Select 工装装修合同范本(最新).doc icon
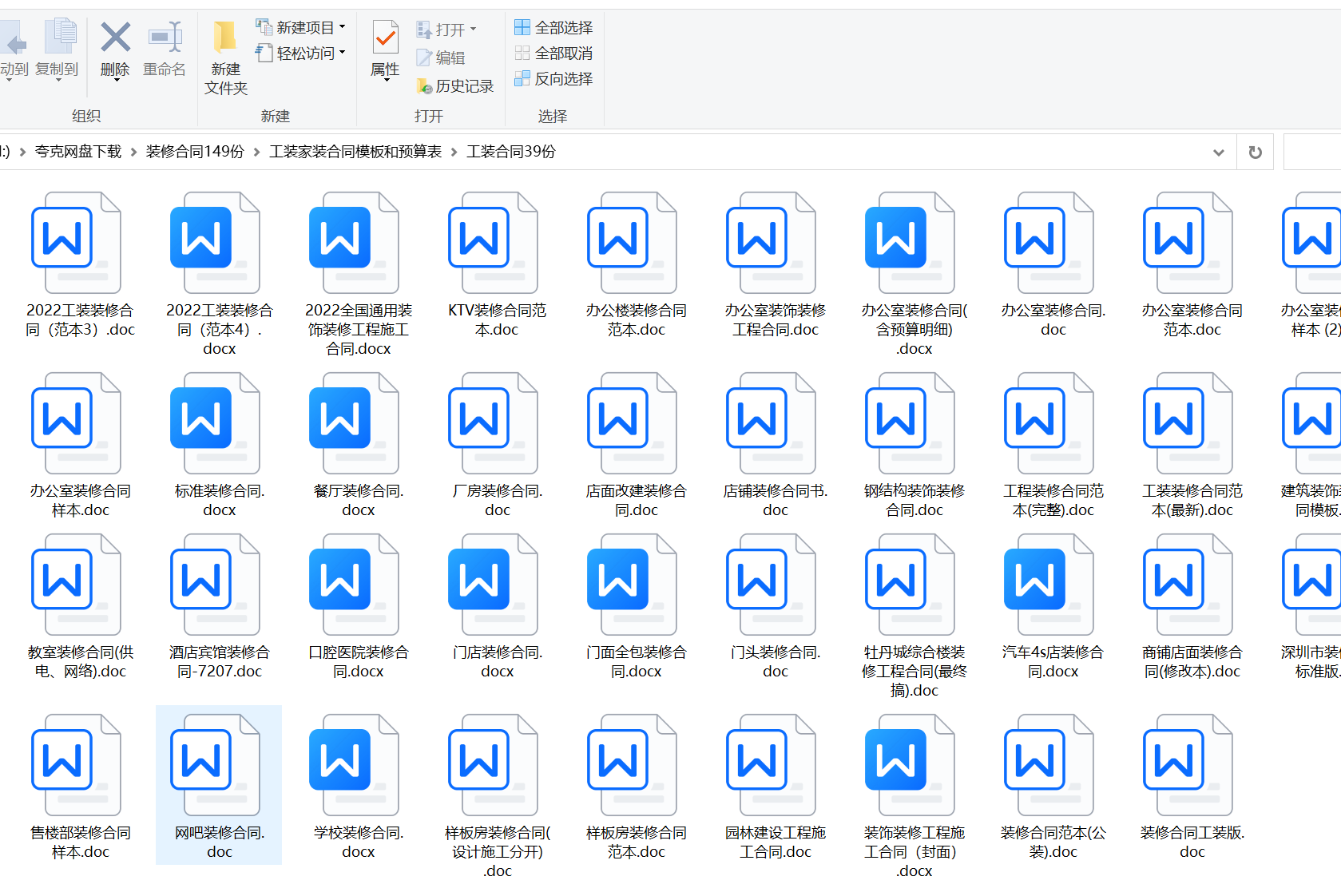 pos(1188,423)
